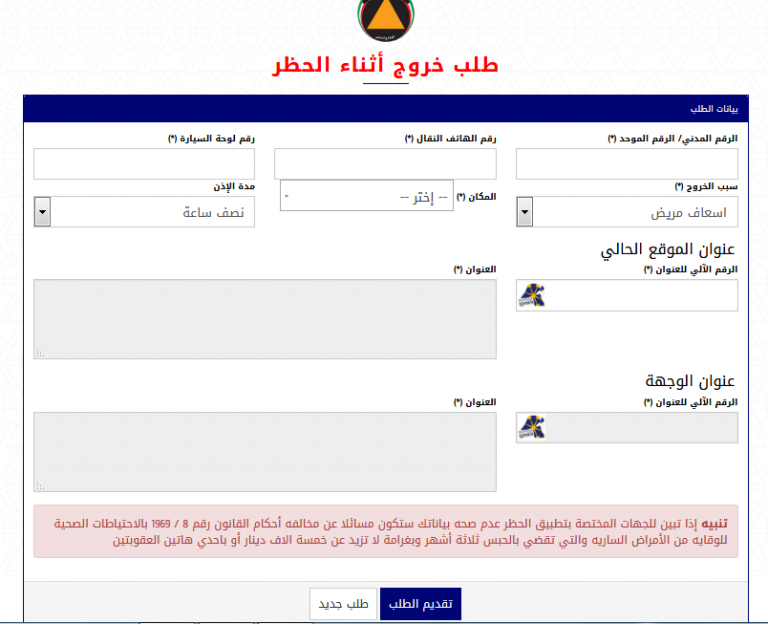Viewport: 768px width, 624px height.
Task: Click the orange triangle logo at page top
Action: (x=385, y=20)
